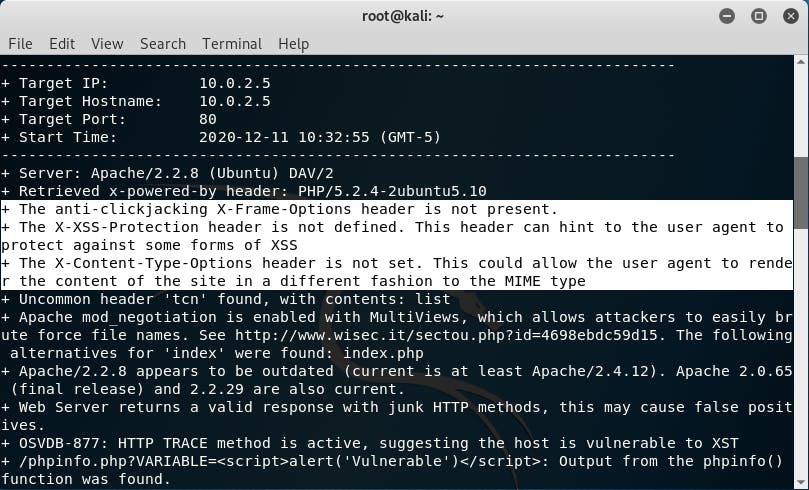The image size is (809, 490).
Task: Open the Edit menu
Action: [x=62, y=44]
